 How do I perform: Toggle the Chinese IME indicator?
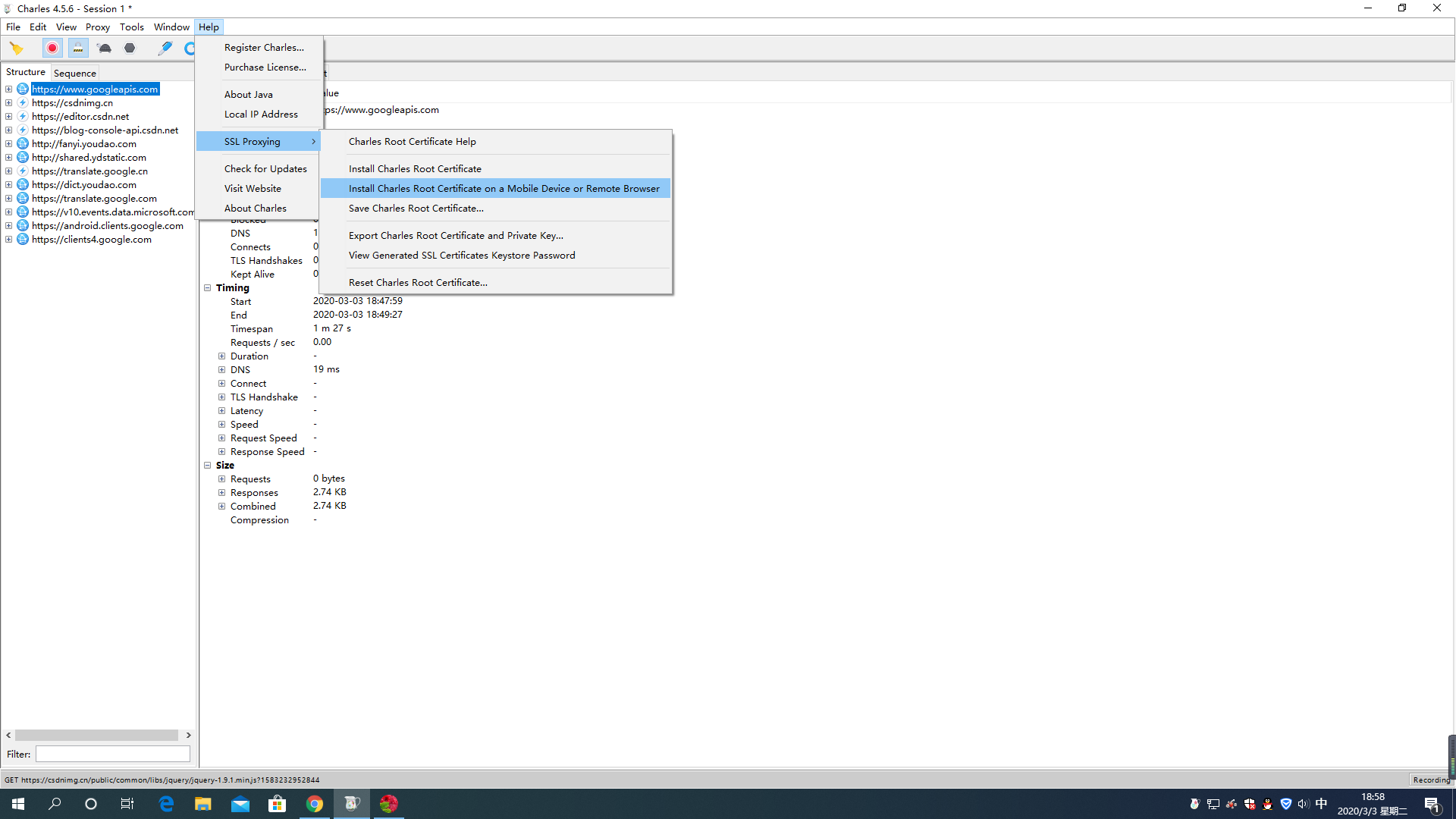(x=1321, y=804)
